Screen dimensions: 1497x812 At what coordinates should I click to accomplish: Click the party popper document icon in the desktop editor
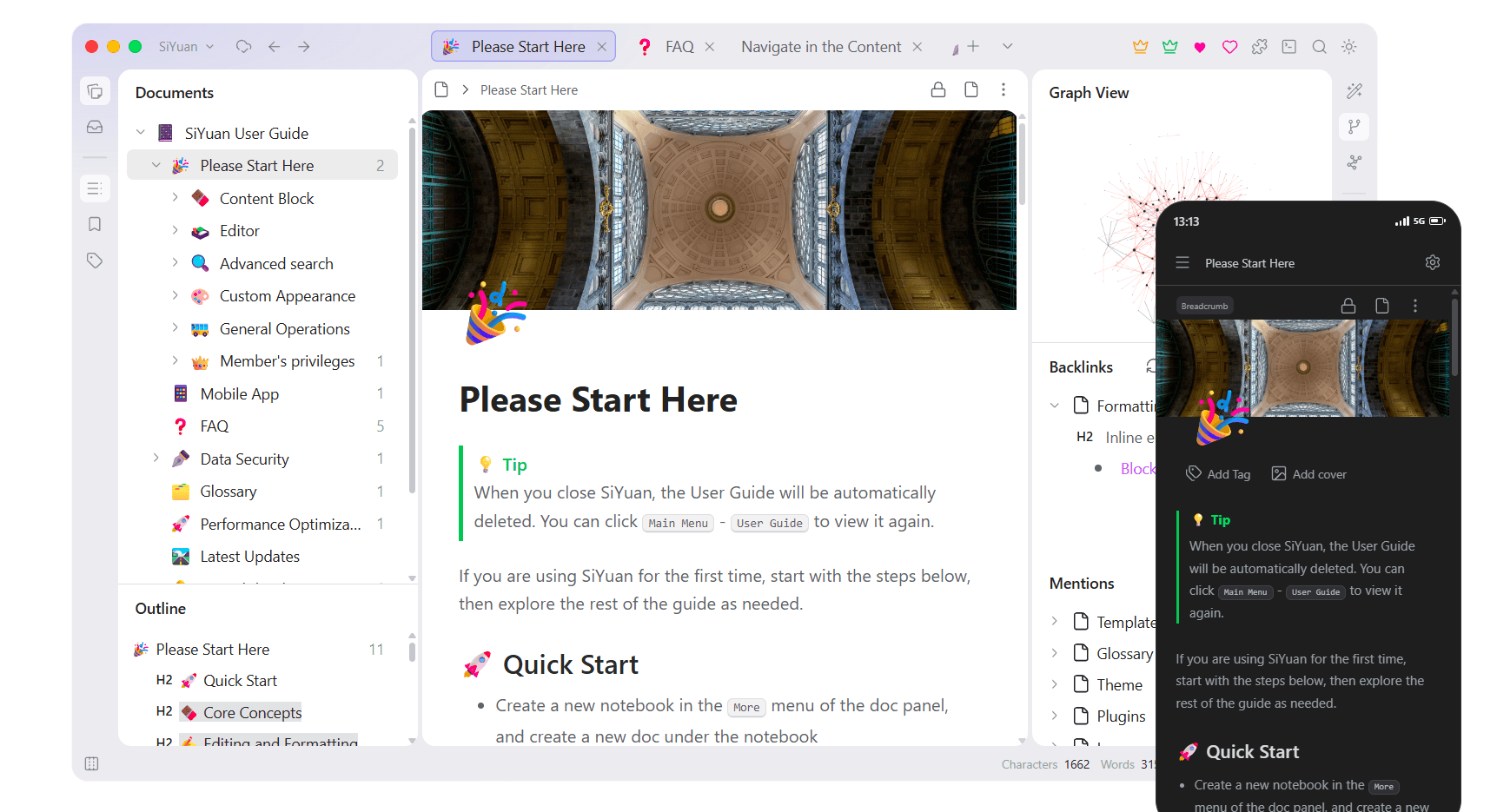495,313
